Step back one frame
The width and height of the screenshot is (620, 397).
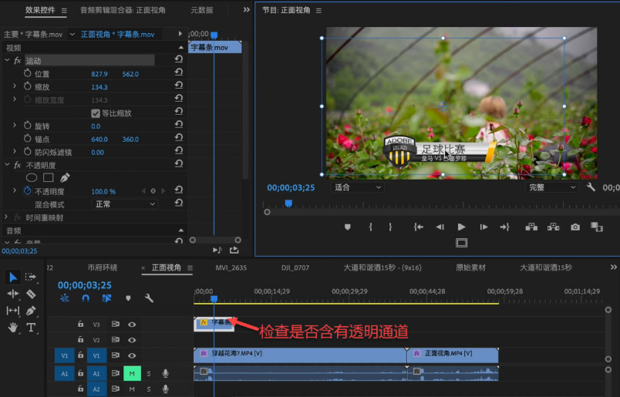[x=440, y=227]
